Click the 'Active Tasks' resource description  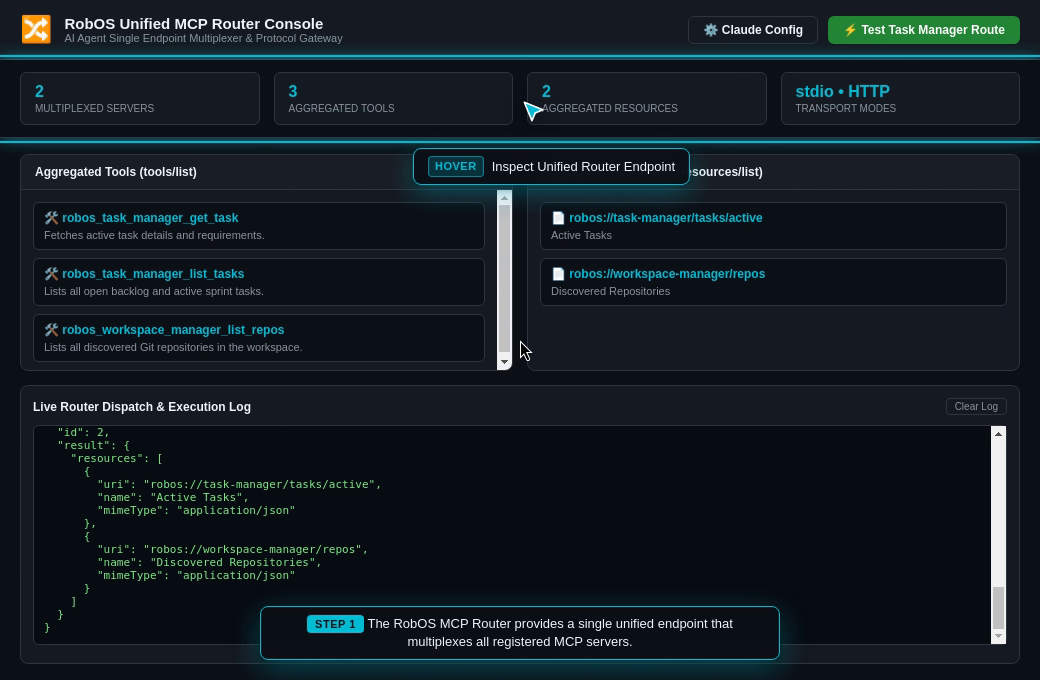coord(581,236)
